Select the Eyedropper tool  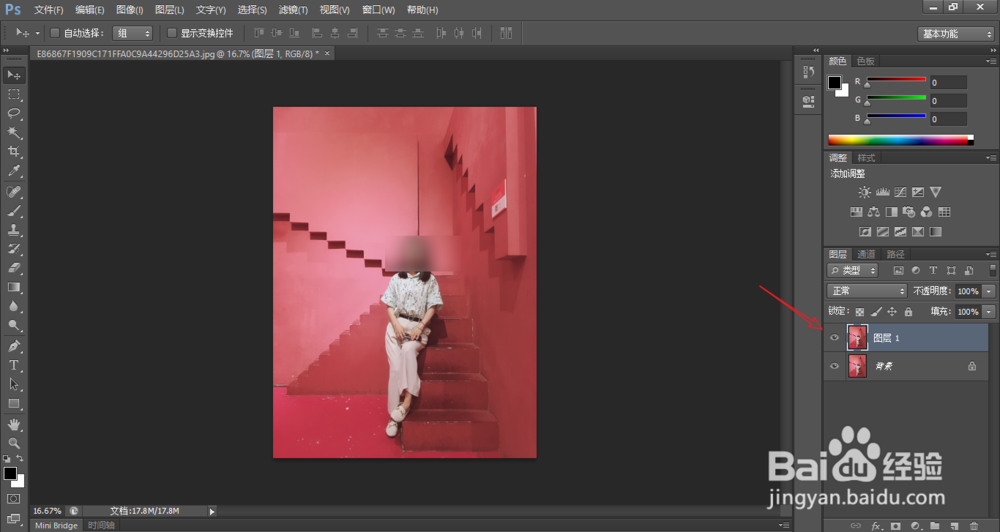(13, 171)
